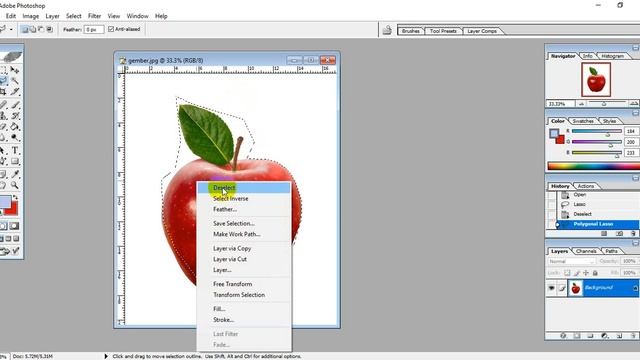Choose Free Transform in context menu

tap(244, 284)
